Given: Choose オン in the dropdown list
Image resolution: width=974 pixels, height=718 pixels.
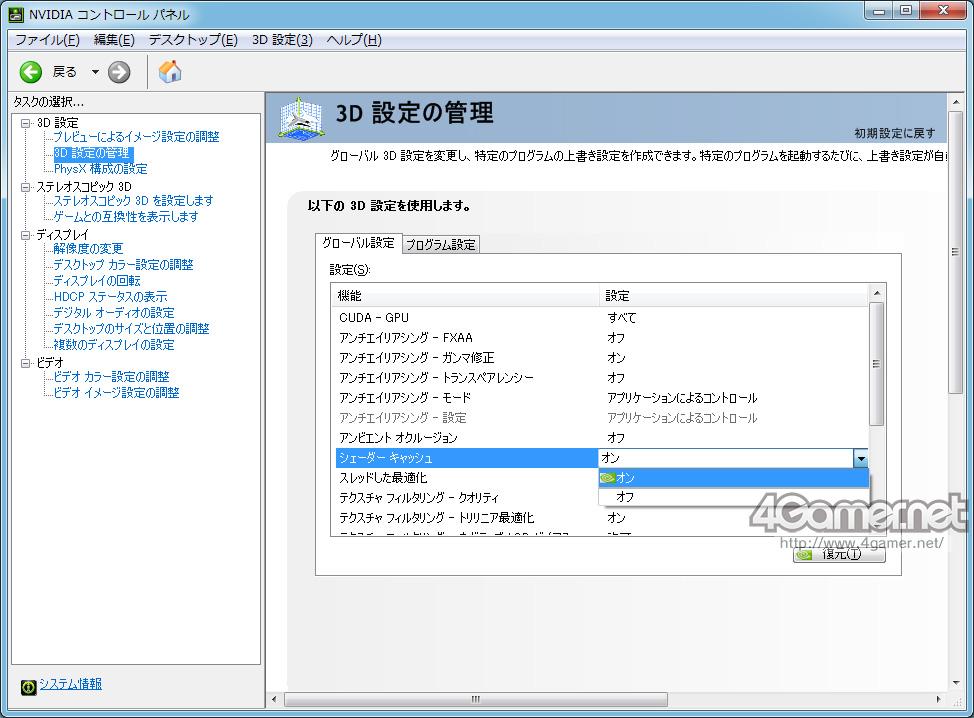Looking at the screenshot, I should pos(734,478).
